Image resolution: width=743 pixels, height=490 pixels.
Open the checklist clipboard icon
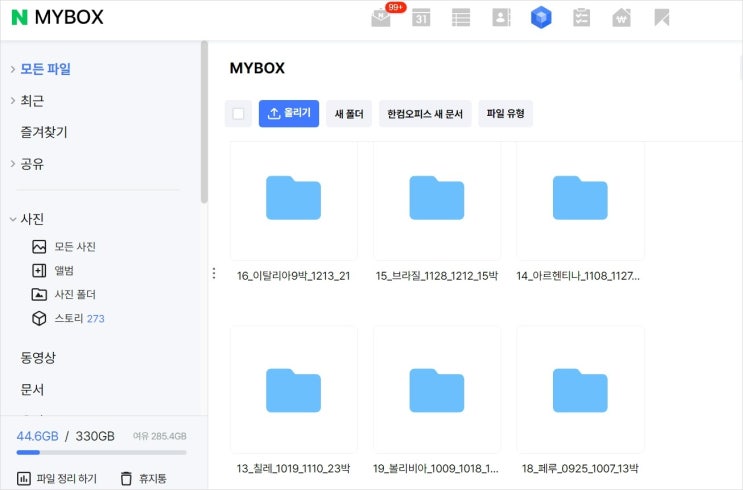[581, 18]
